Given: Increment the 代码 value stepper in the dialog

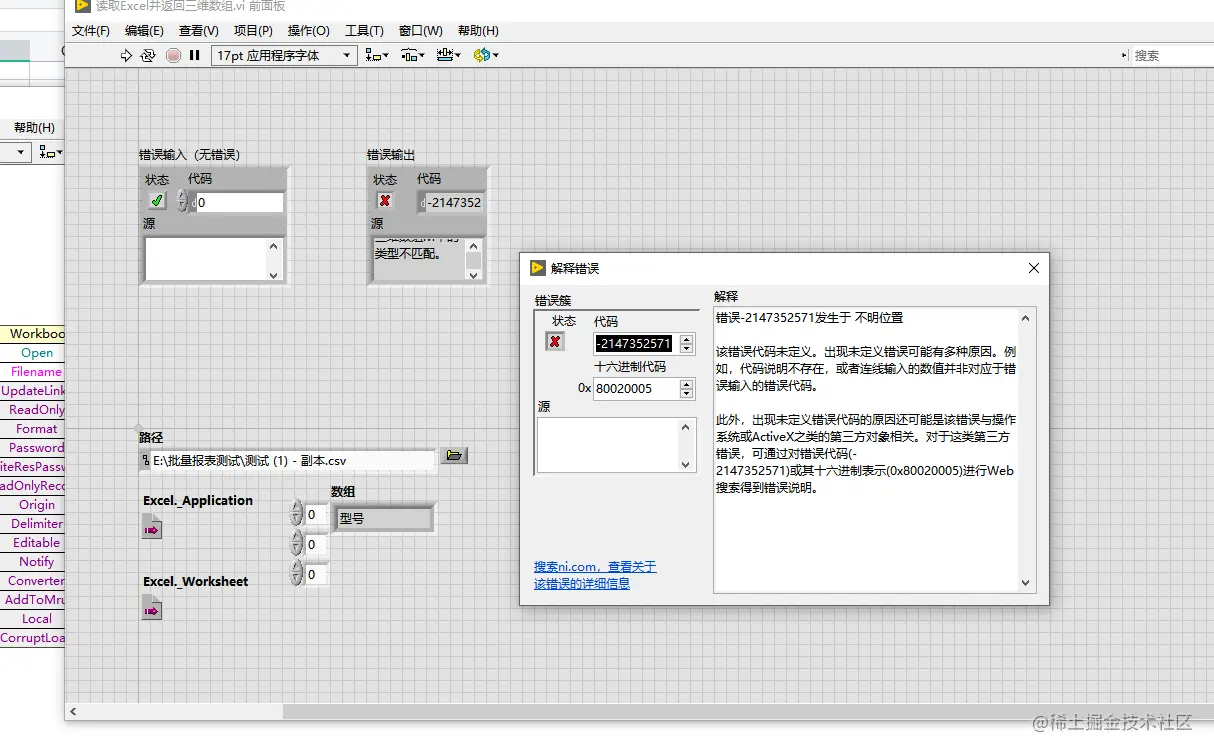Looking at the screenshot, I should [686, 337].
